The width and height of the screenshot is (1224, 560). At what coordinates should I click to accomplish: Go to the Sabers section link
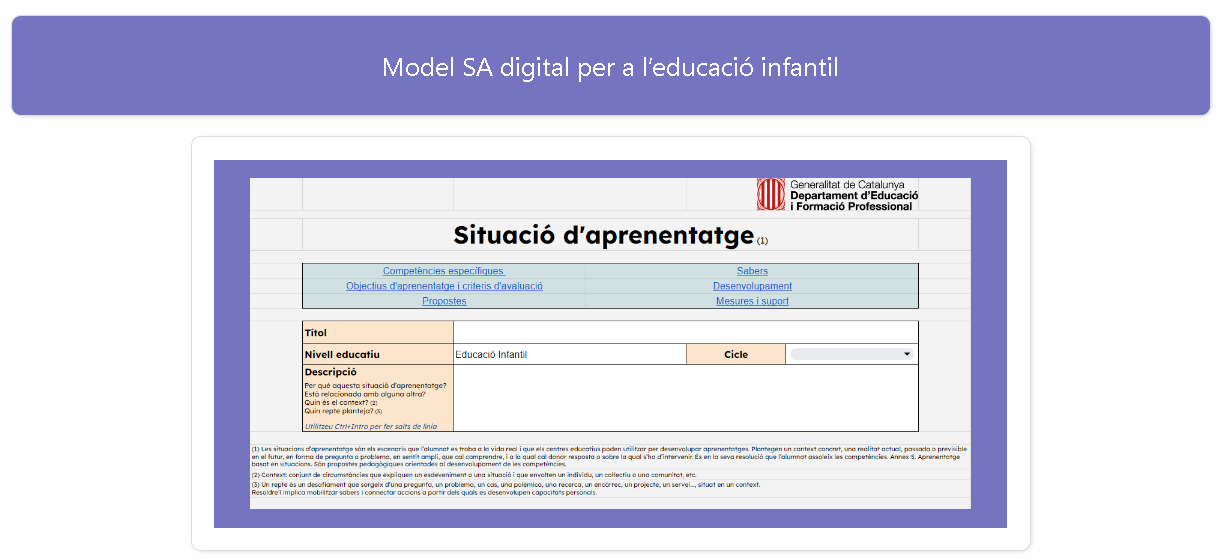click(752, 271)
